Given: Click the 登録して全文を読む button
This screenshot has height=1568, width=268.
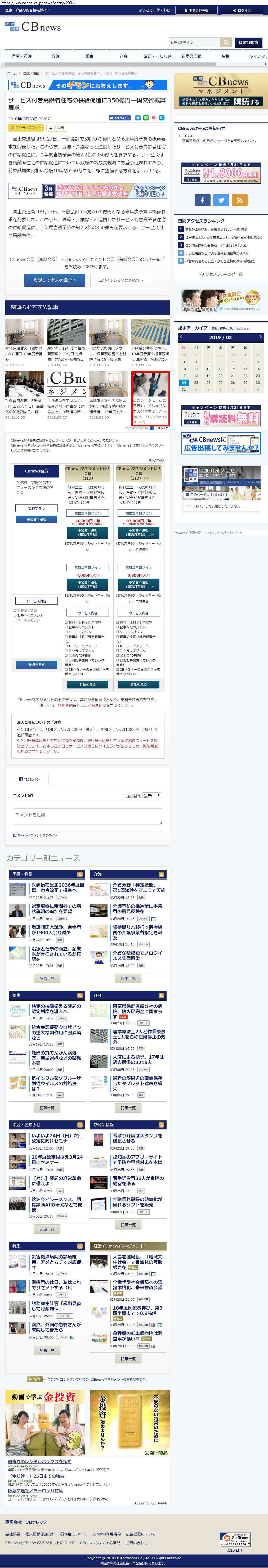Looking at the screenshot, I should (54, 280).
